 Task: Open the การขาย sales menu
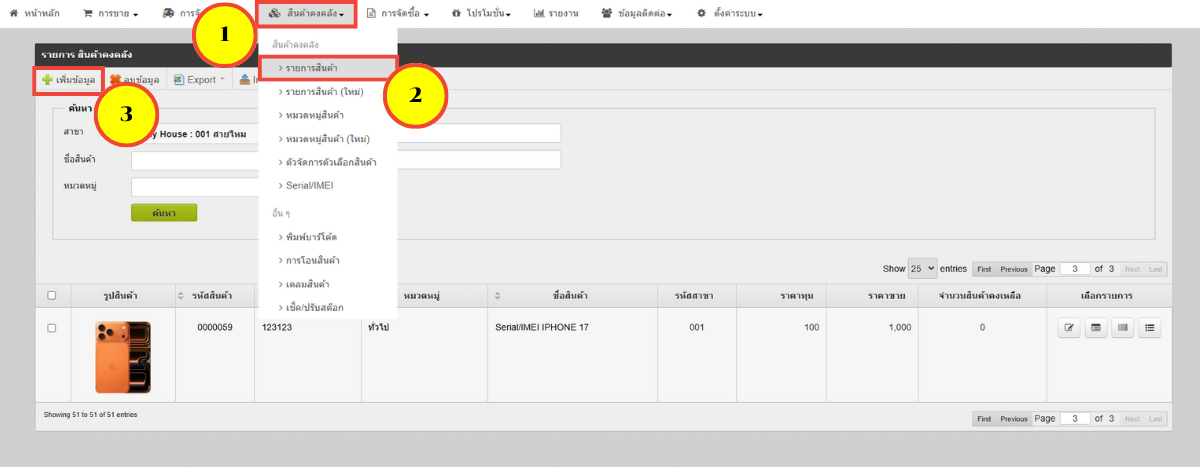tap(111, 14)
